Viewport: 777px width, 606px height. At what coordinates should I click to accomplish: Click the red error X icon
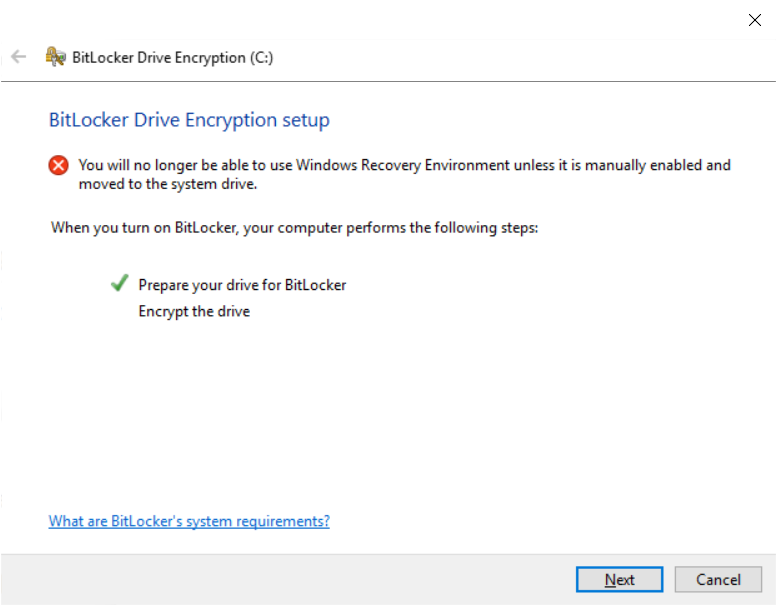(58, 165)
